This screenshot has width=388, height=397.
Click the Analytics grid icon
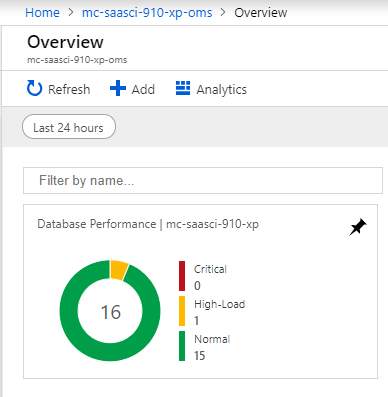click(183, 88)
